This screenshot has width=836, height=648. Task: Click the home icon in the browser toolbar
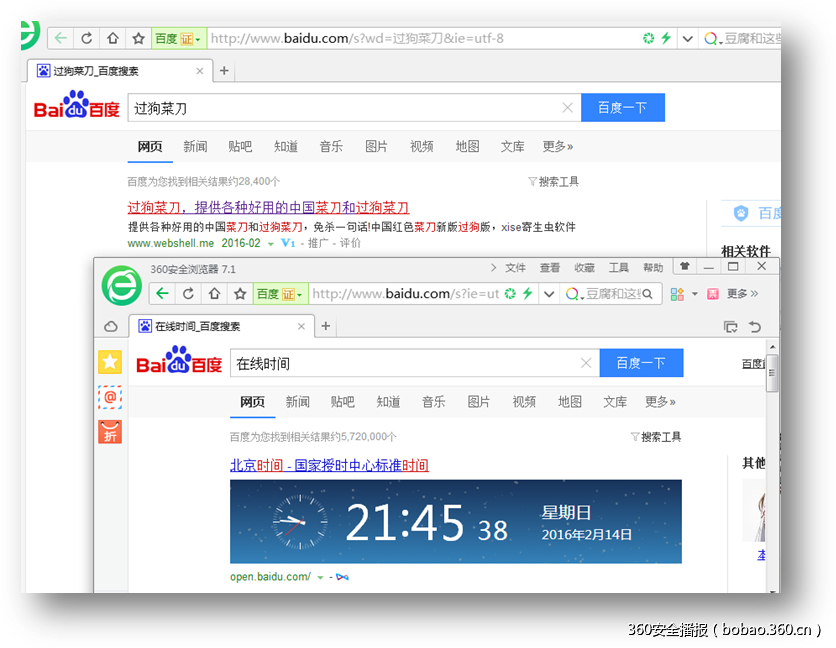point(215,295)
